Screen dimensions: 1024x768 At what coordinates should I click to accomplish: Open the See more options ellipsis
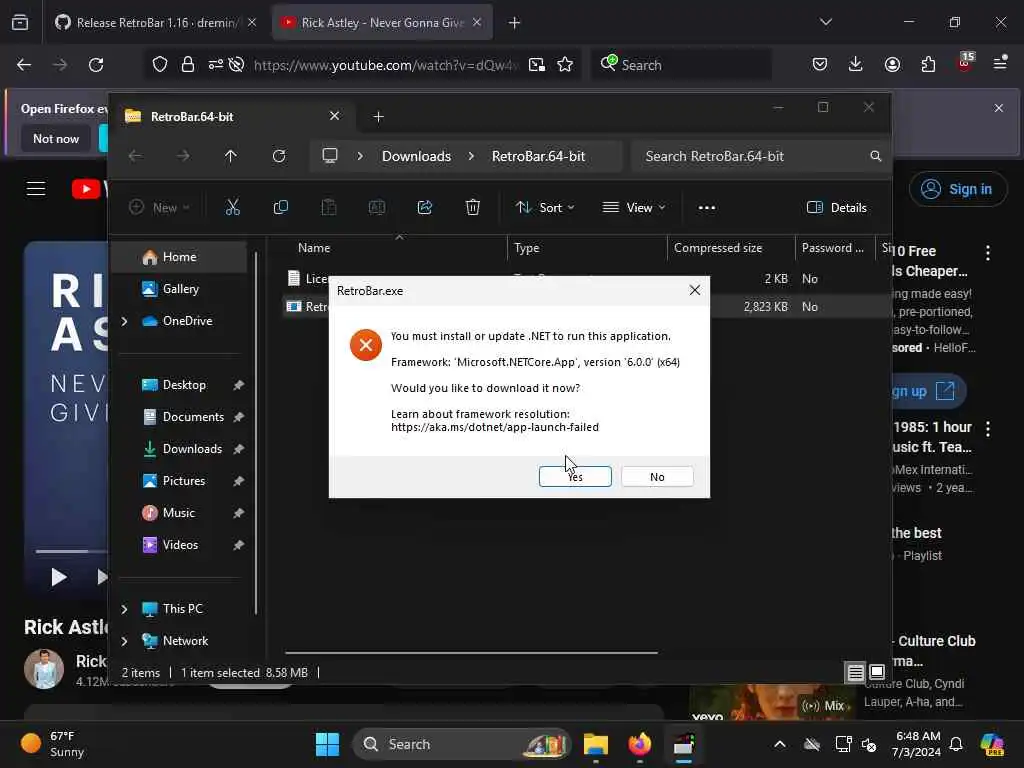707,208
